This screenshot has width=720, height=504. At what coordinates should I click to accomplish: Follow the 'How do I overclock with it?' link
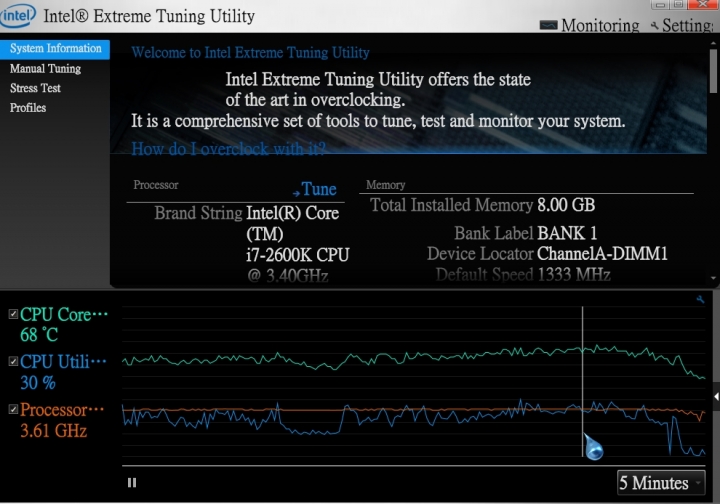pos(228,149)
